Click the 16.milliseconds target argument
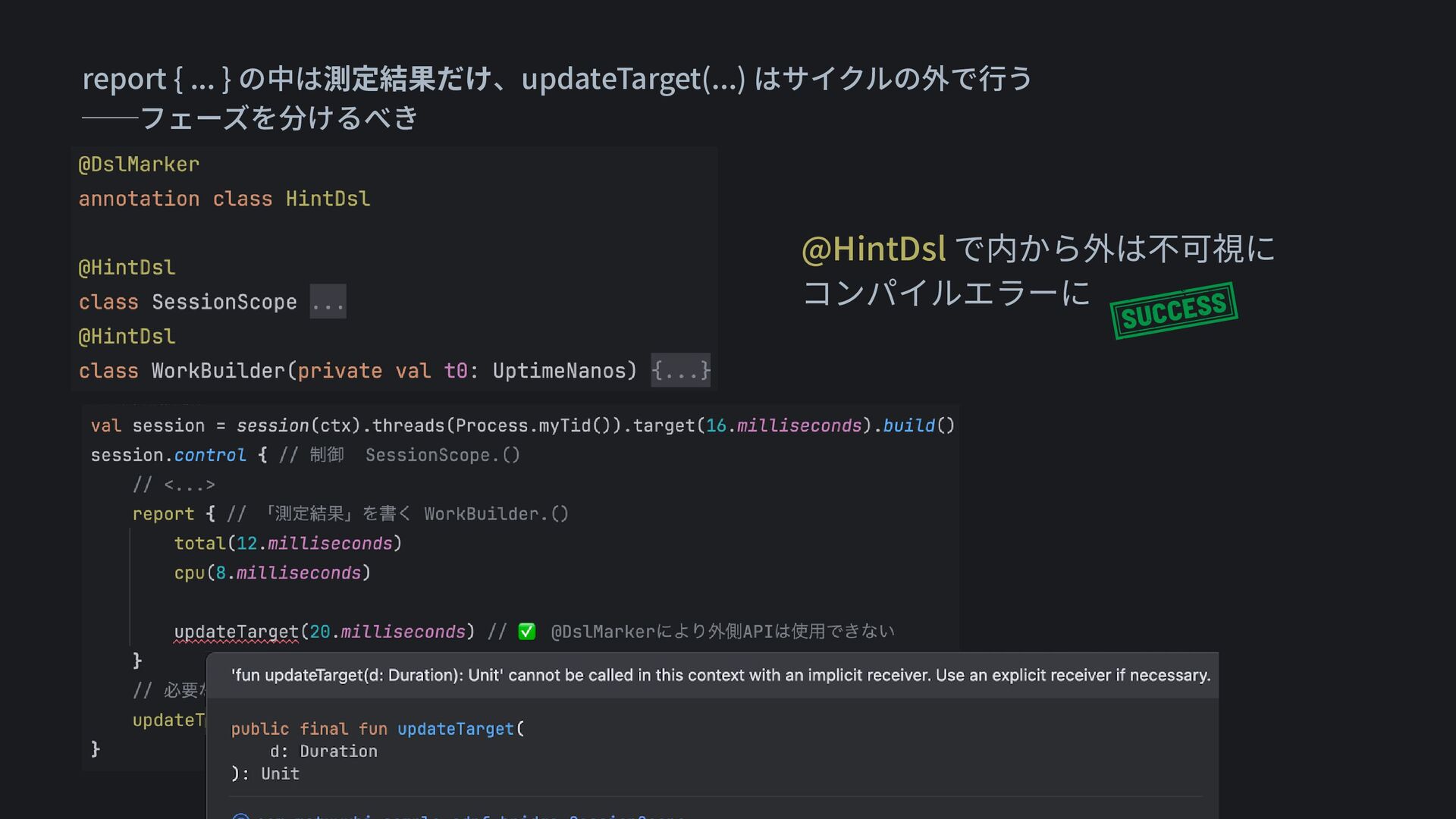The image size is (1456, 819). [x=783, y=425]
